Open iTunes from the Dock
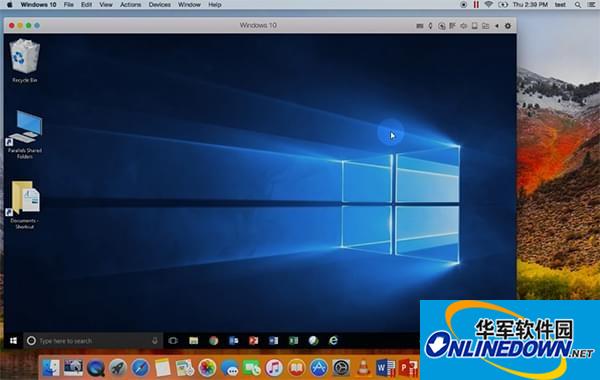This screenshot has height=380, width=600. tap(274, 368)
